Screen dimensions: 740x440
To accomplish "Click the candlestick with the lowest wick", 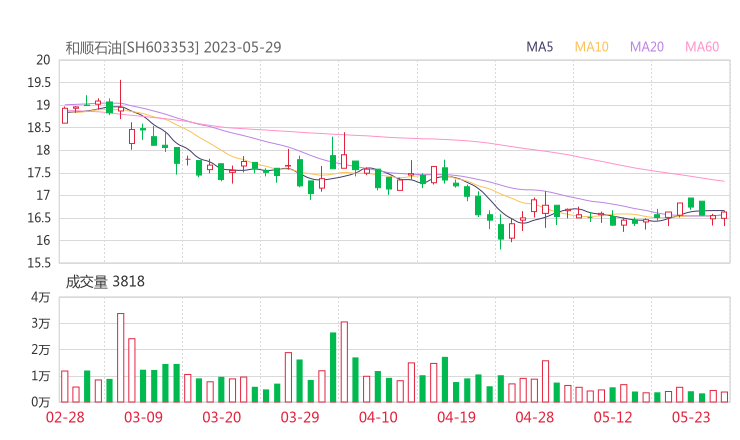I will (x=501, y=231).
